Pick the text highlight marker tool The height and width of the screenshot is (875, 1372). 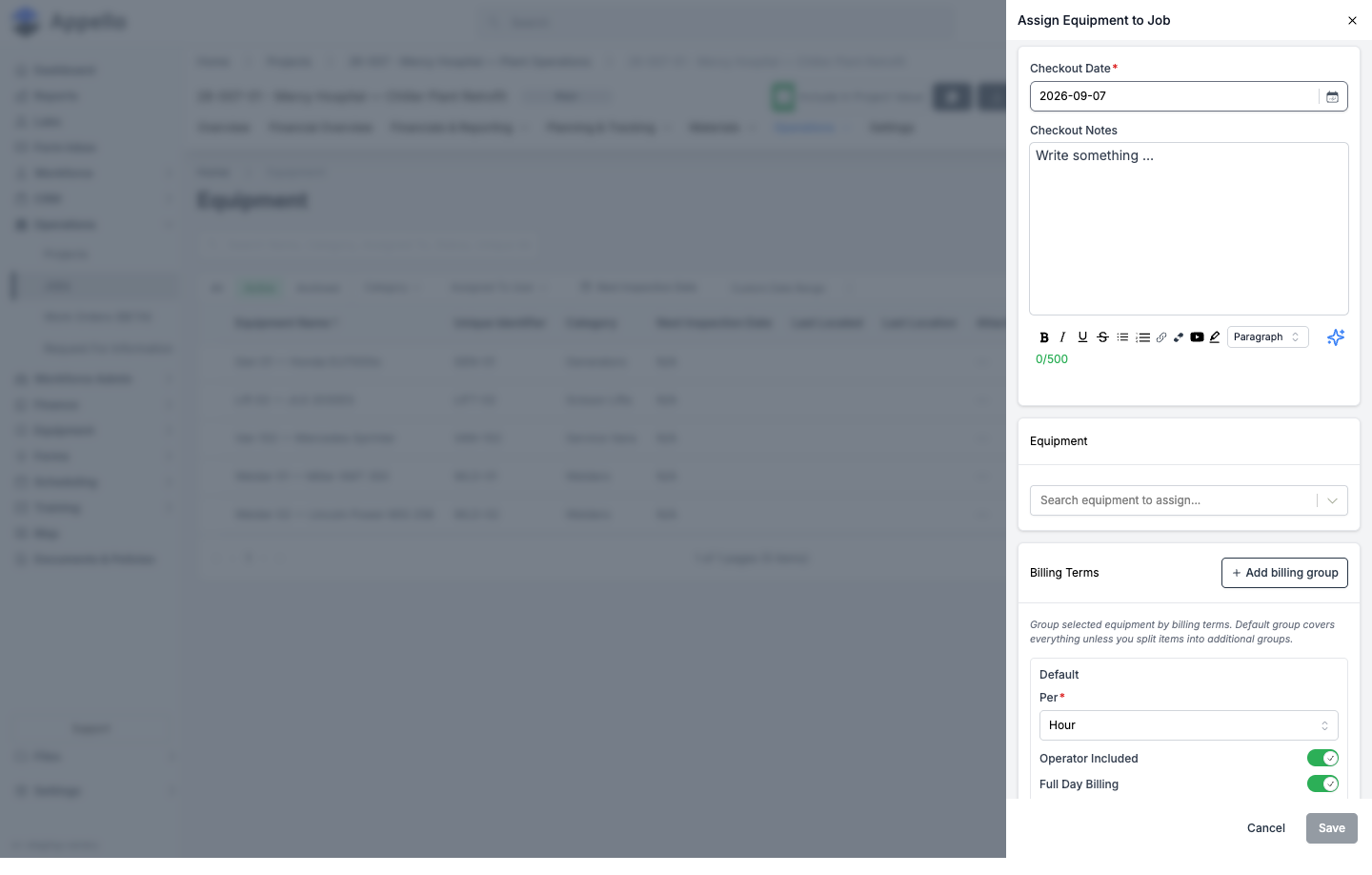pyautogui.click(x=1215, y=337)
